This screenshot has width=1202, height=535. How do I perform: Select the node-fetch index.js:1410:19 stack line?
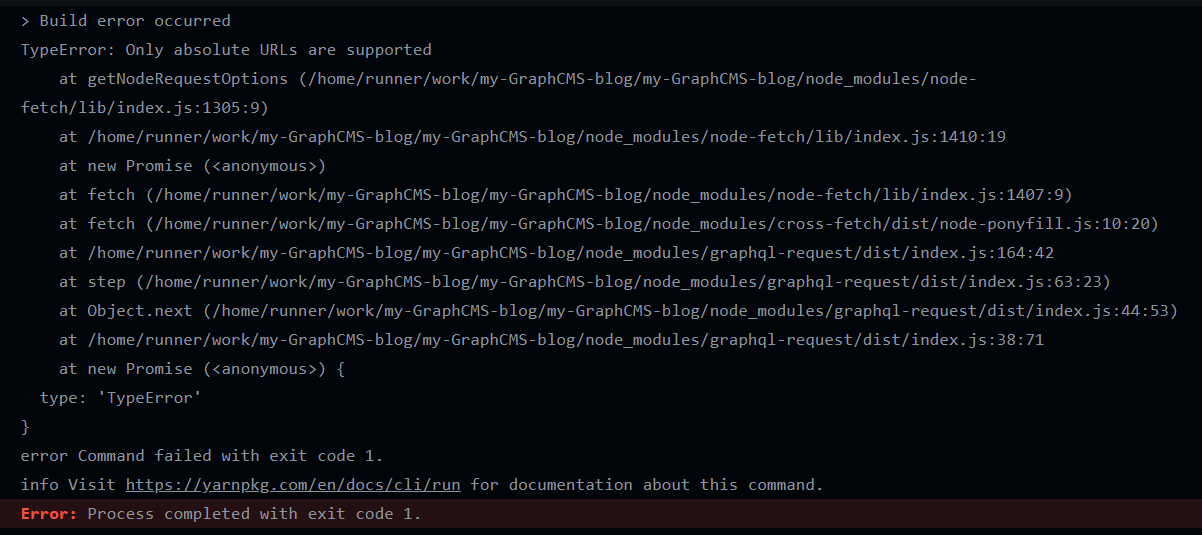[532, 137]
